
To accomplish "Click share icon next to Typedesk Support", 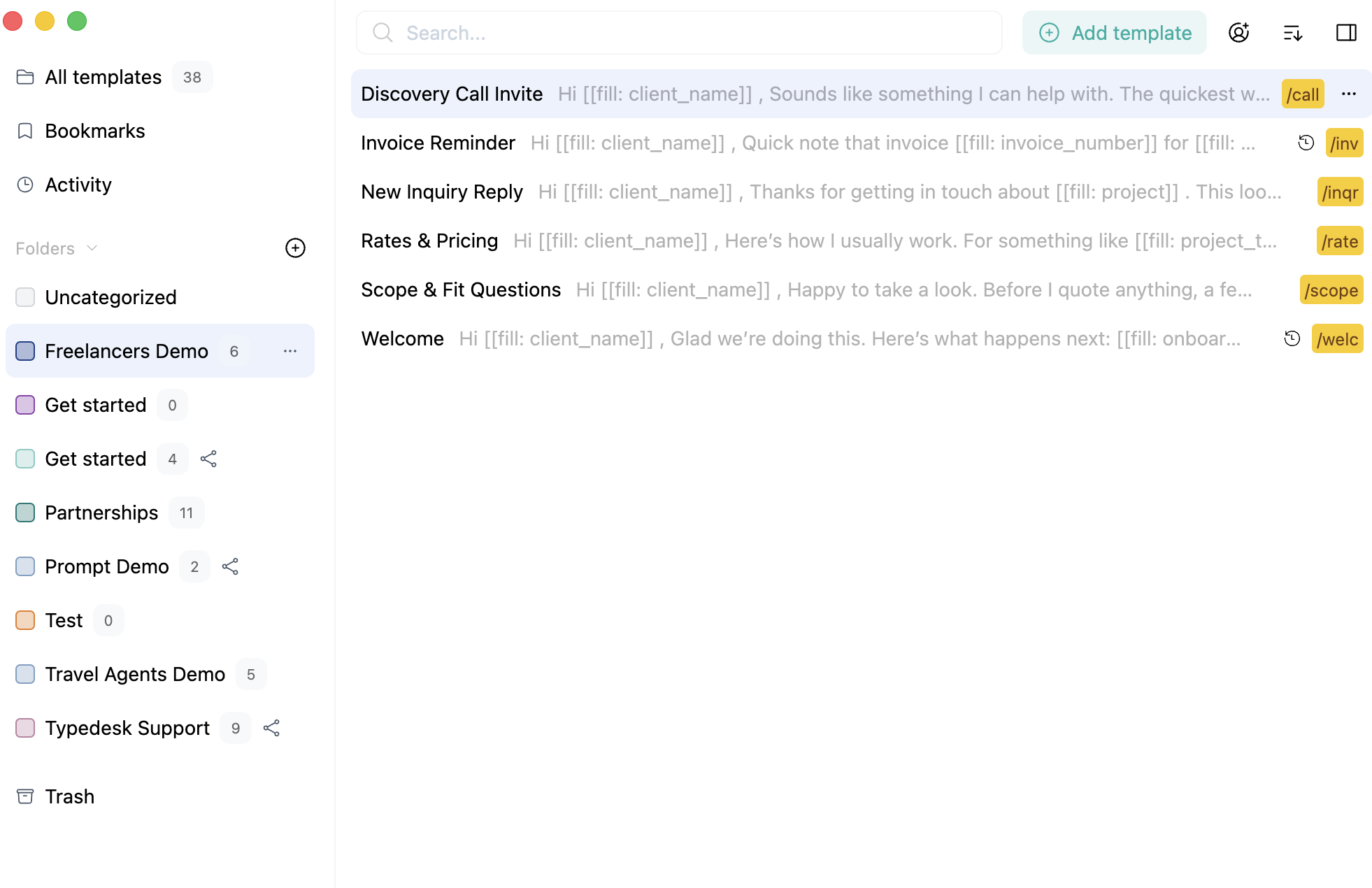I will coord(271,728).
